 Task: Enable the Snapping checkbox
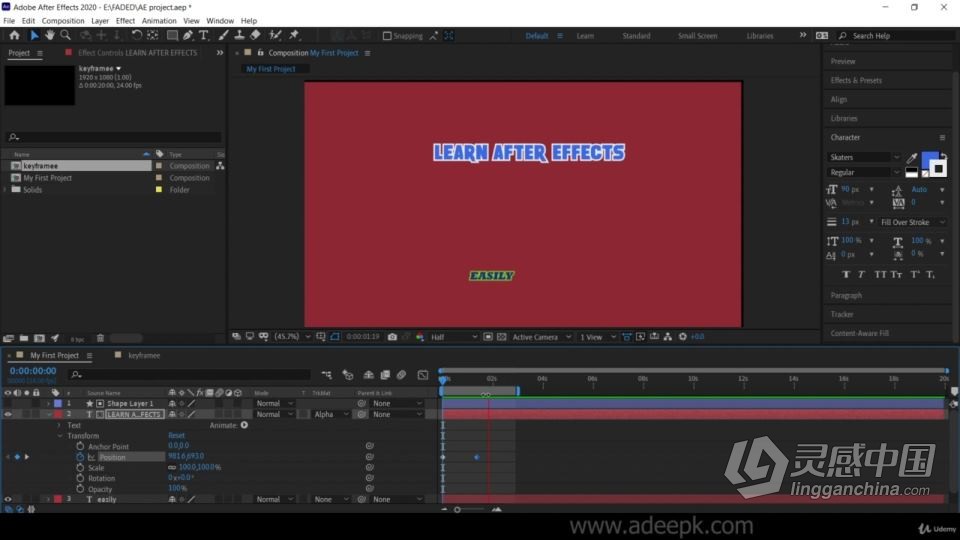pos(387,36)
